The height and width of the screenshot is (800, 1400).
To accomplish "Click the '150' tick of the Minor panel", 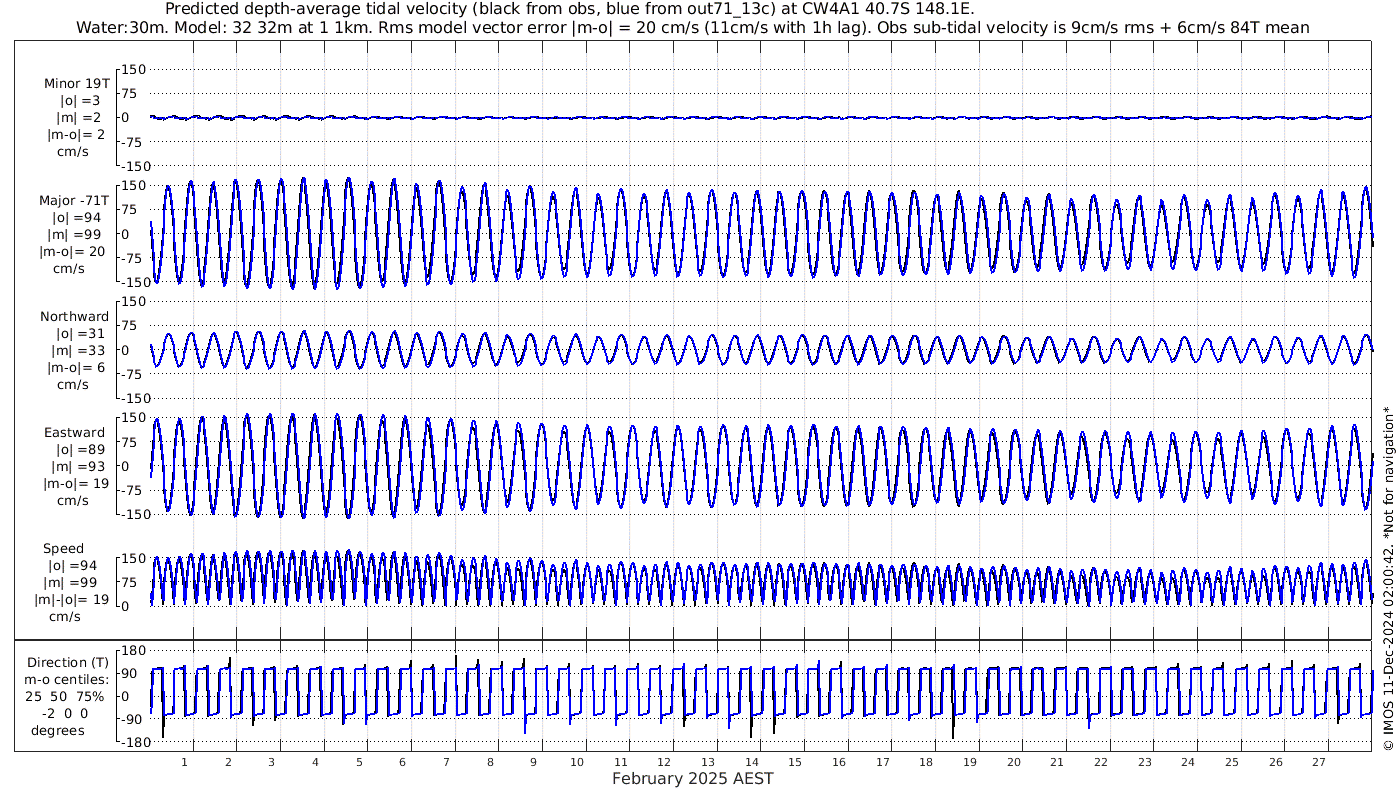I will [x=135, y=69].
